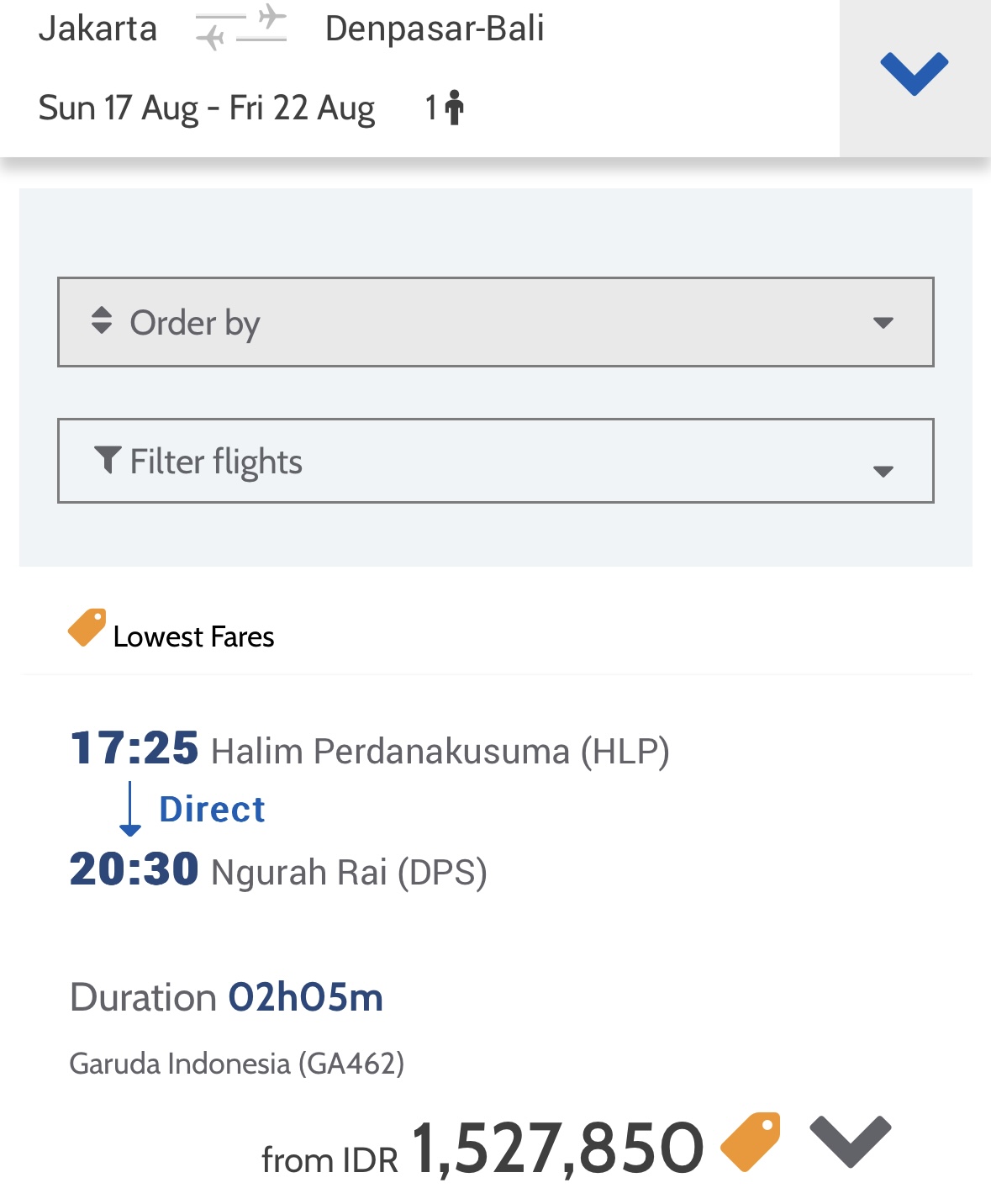This screenshot has height=1204, width=991.
Task: Click the Lowest Fares label
Action: (x=193, y=637)
